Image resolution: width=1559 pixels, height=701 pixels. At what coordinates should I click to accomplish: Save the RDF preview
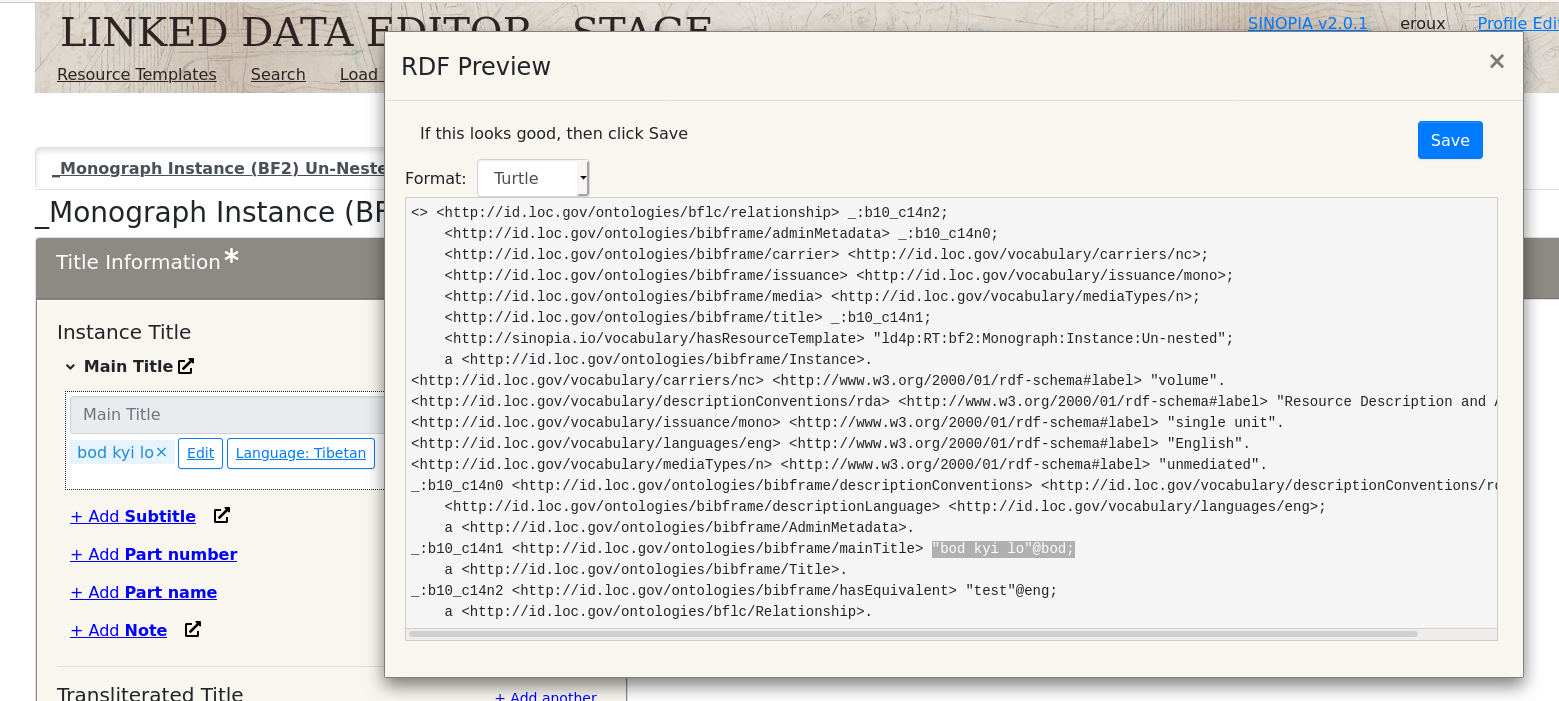pos(1449,139)
